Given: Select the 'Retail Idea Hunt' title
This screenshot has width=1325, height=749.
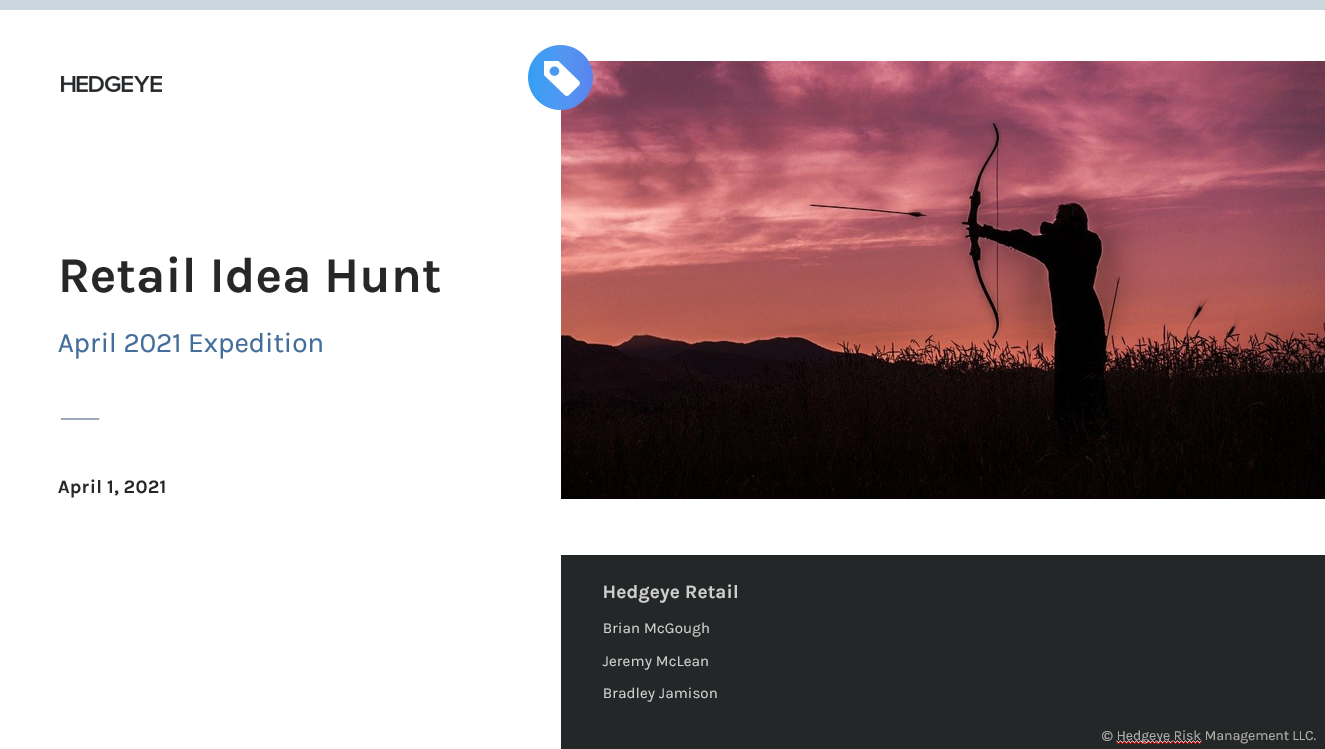Looking at the screenshot, I should pos(250,277).
